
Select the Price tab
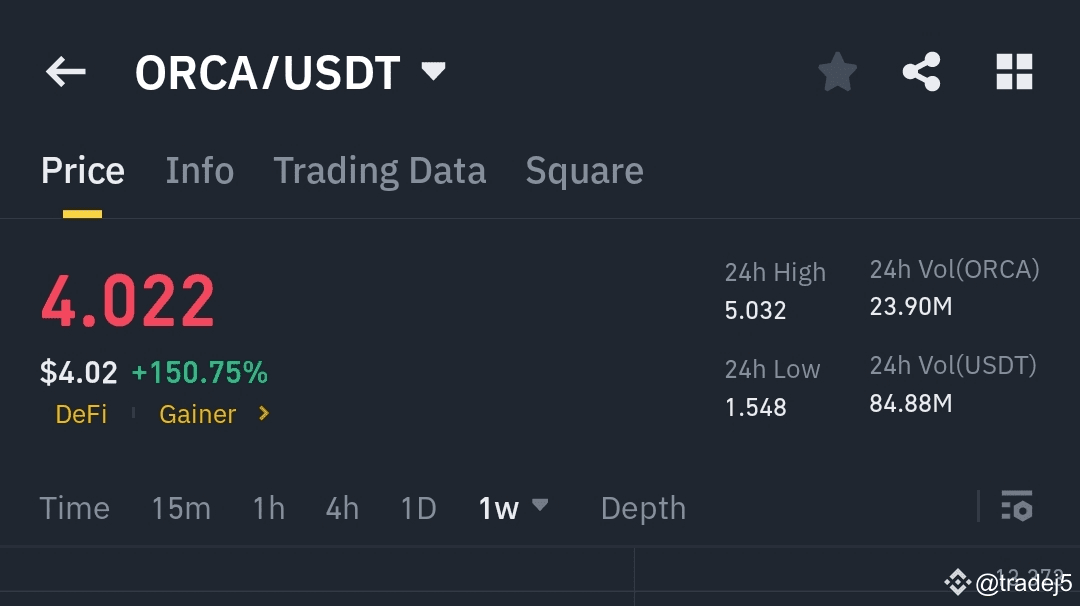(x=82, y=171)
